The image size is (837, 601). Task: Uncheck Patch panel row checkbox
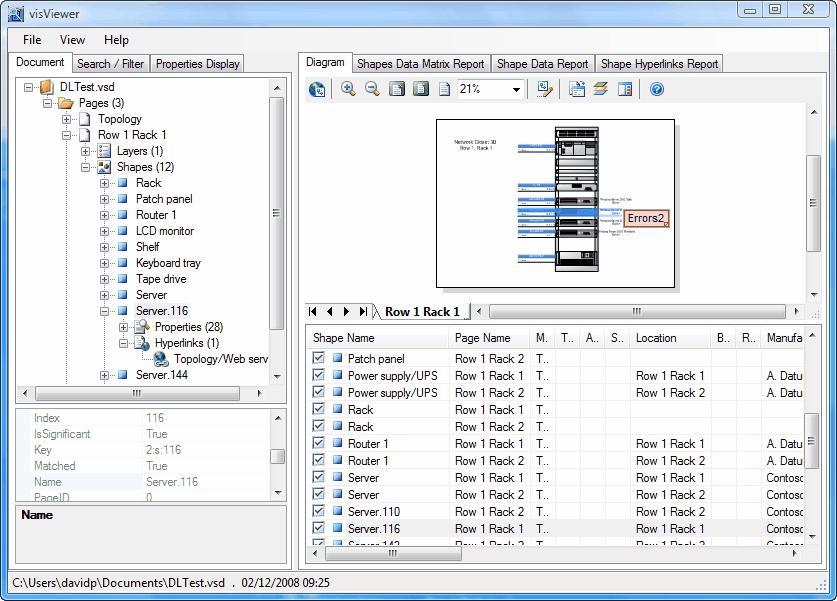click(319, 358)
